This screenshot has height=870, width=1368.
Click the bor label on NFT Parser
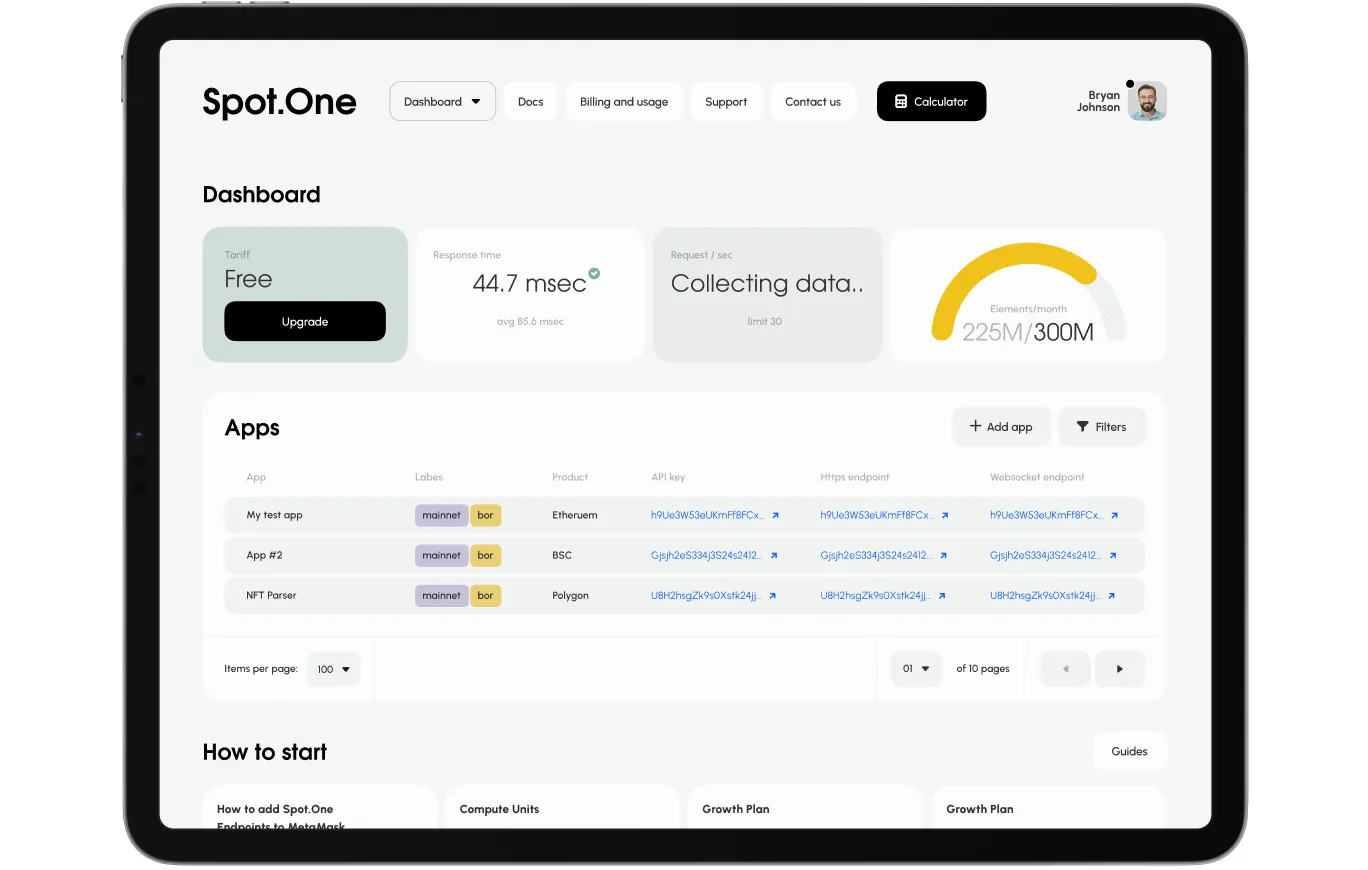pos(485,595)
